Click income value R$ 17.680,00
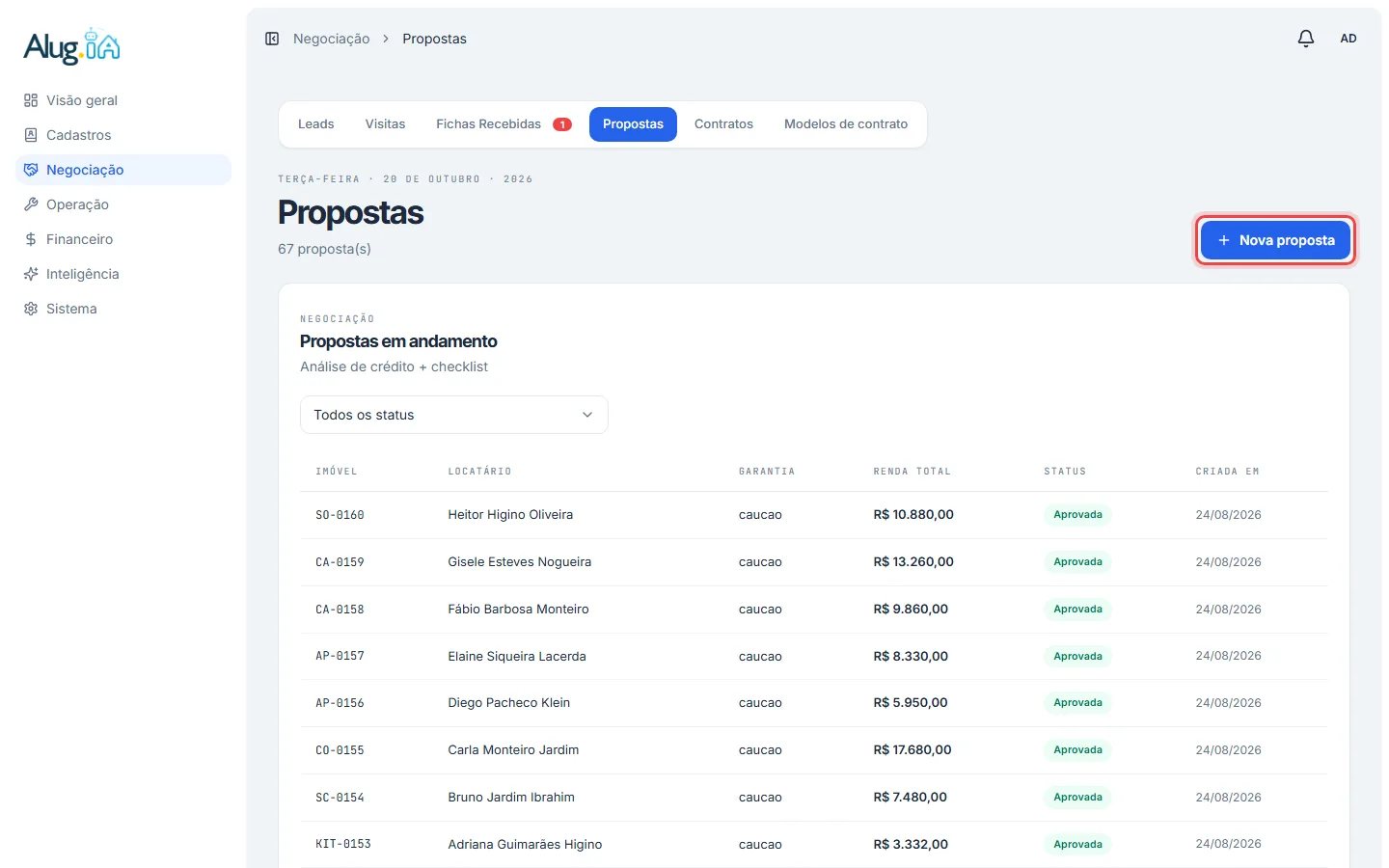The image size is (1389, 868). point(912,750)
